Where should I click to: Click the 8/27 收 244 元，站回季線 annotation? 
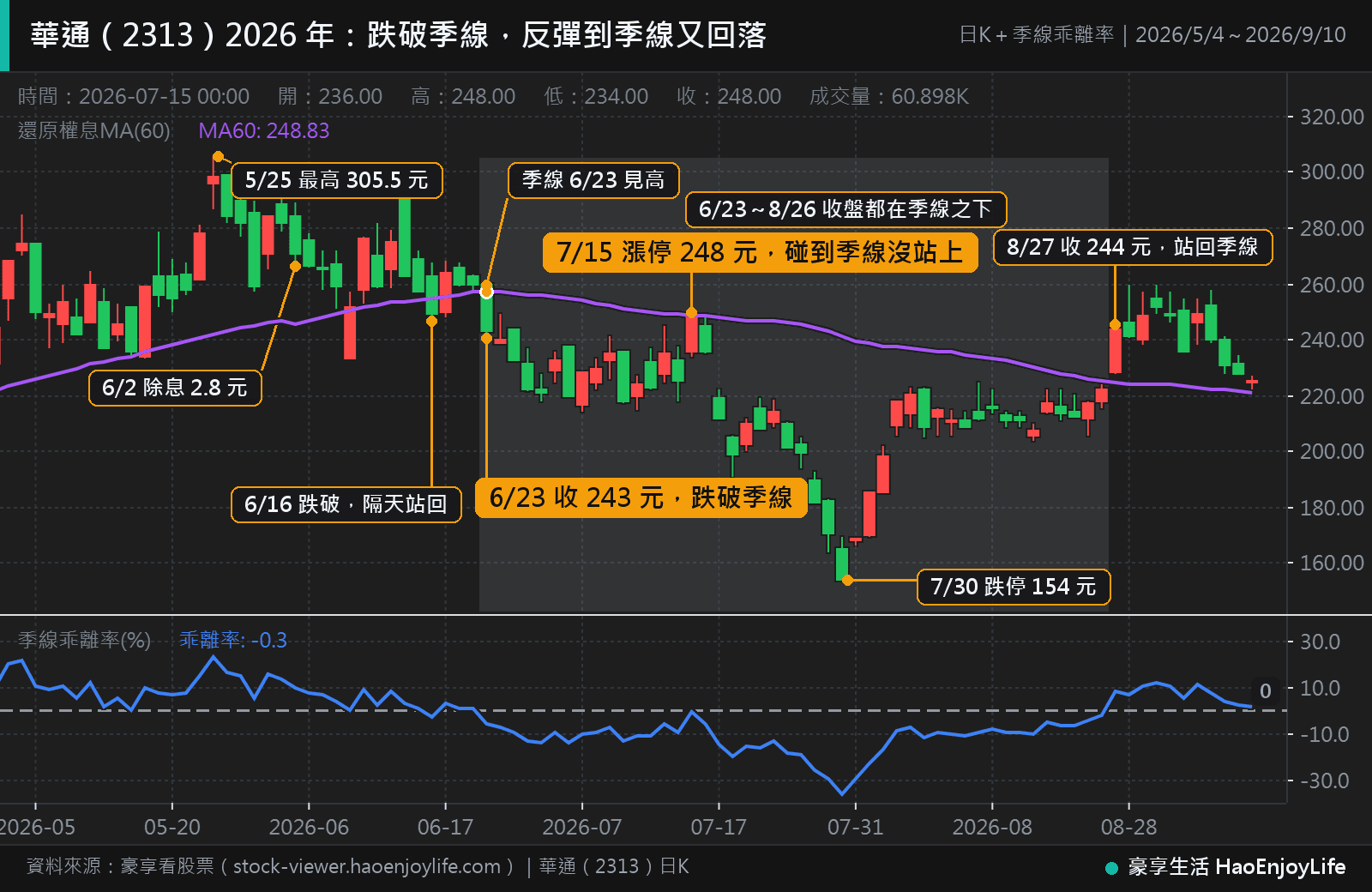coord(1133,247)
